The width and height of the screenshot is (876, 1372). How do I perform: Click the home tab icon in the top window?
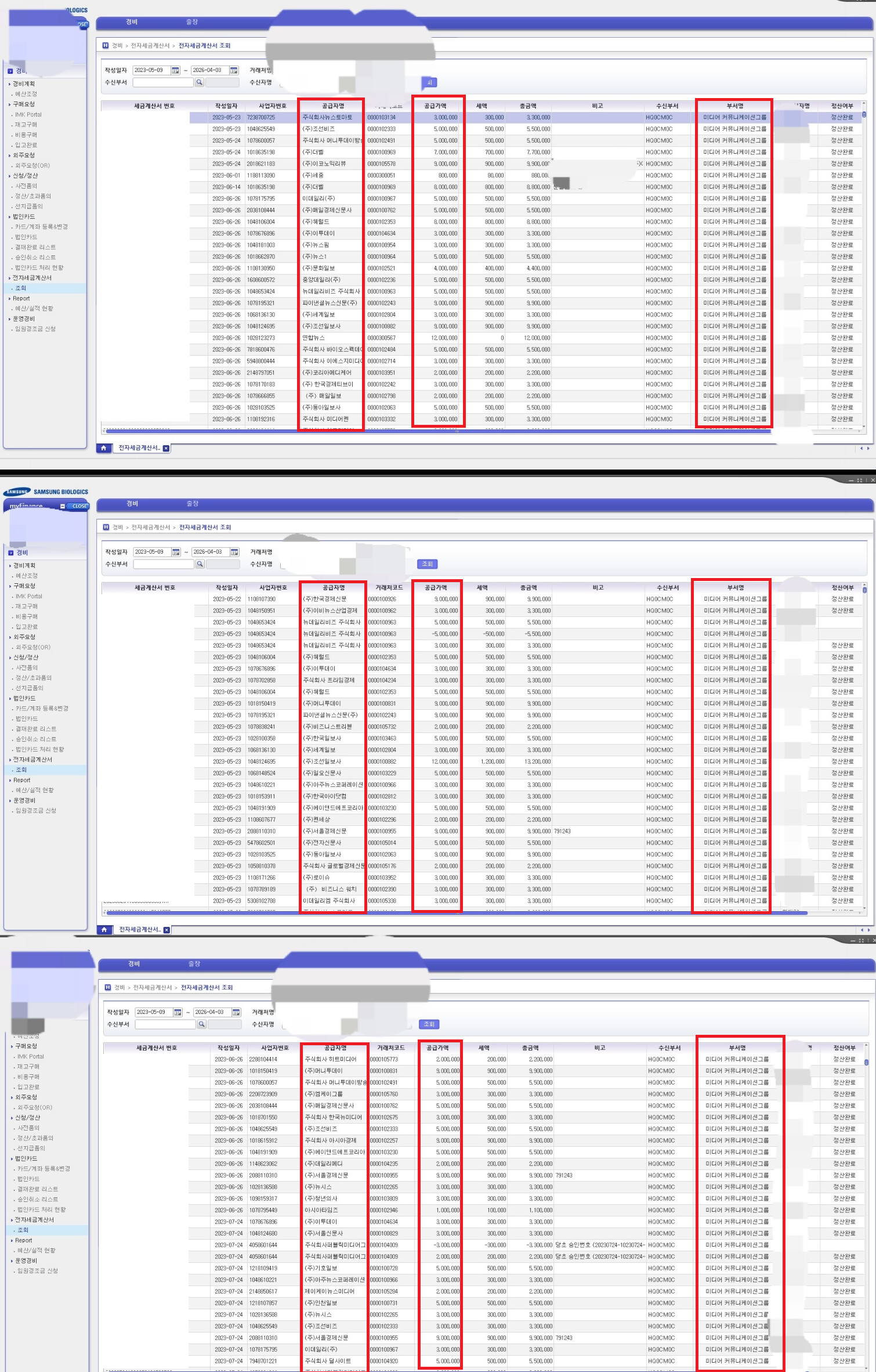103,448
